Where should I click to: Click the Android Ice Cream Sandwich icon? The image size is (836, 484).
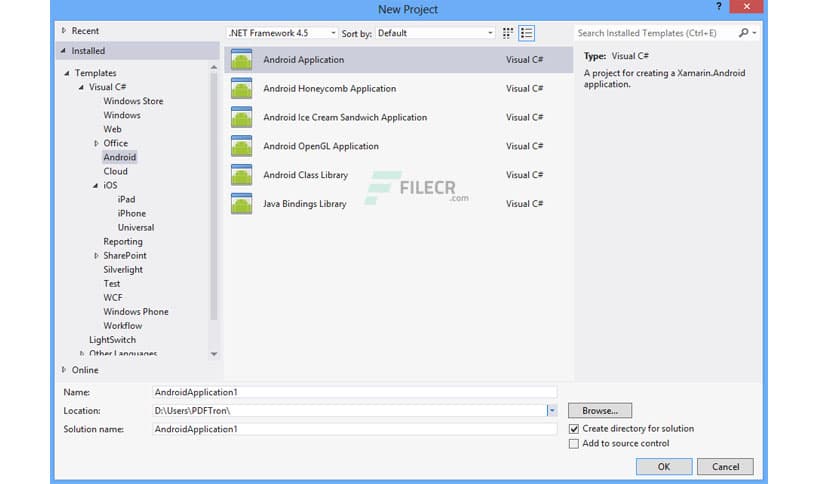click(x=242, y=117)
